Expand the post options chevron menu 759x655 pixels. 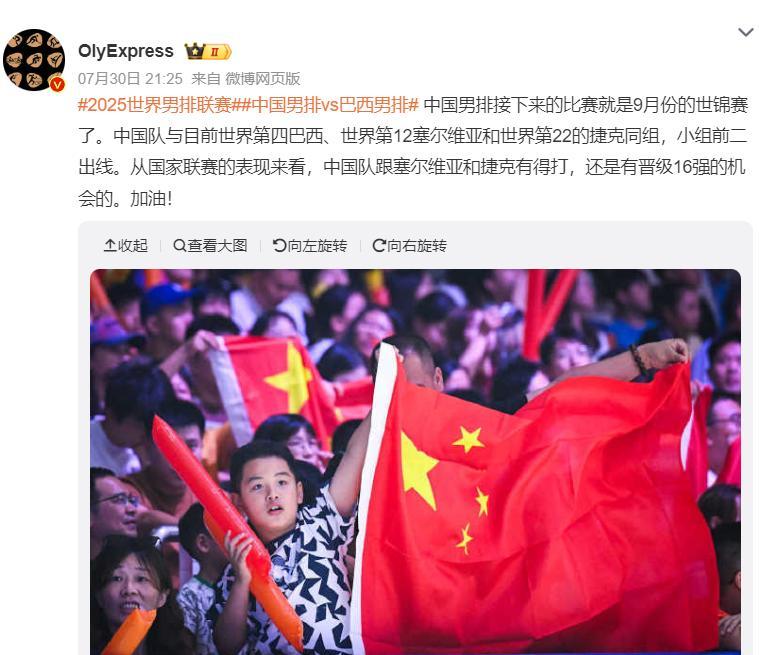(745, 32)
